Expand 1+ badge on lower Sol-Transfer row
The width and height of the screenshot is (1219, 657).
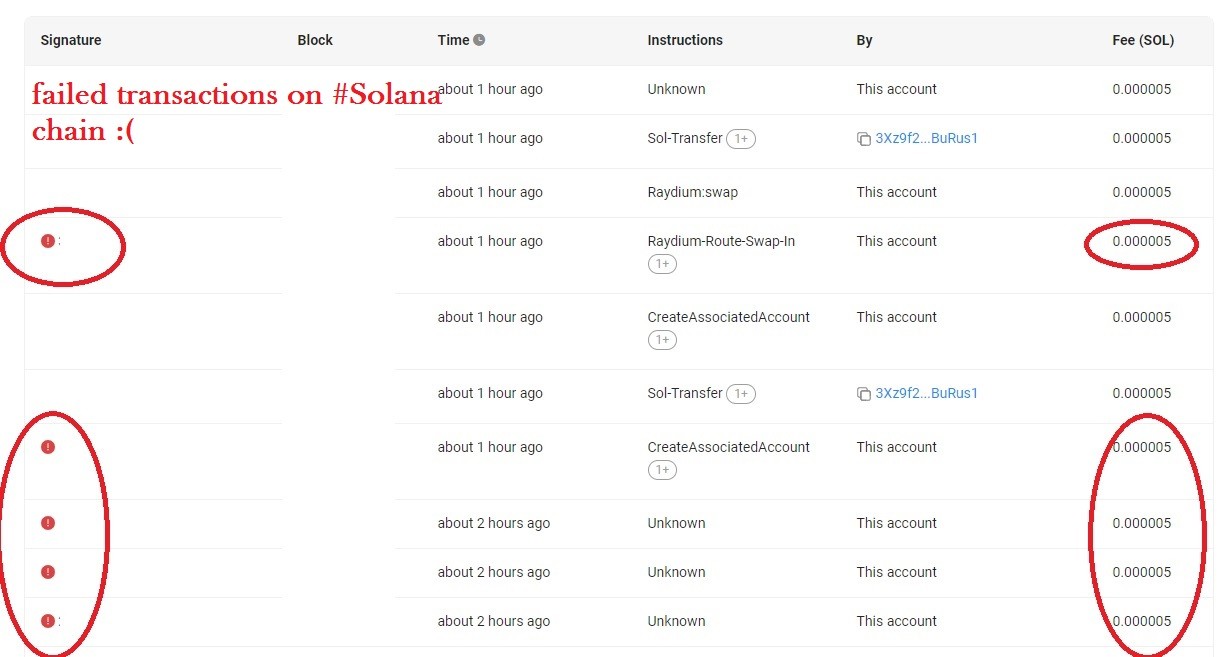click(741, 394)
